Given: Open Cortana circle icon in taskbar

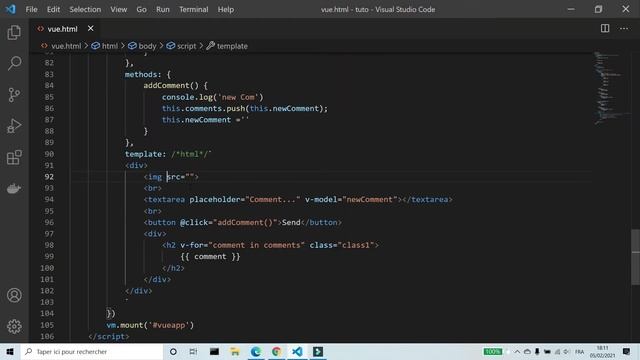Looking at the screenshot, I should coord(173,351).
